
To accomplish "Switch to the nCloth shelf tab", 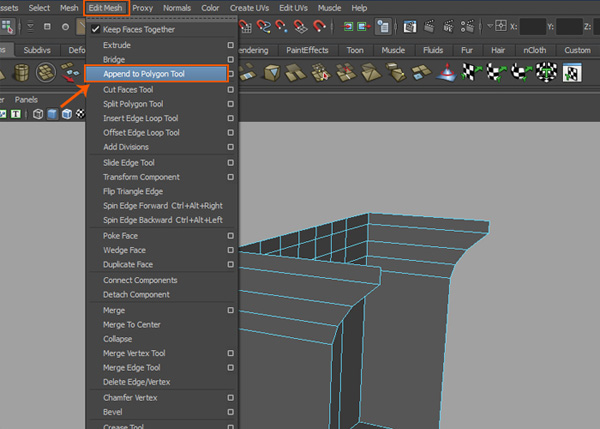I will (x=535, y=50).
